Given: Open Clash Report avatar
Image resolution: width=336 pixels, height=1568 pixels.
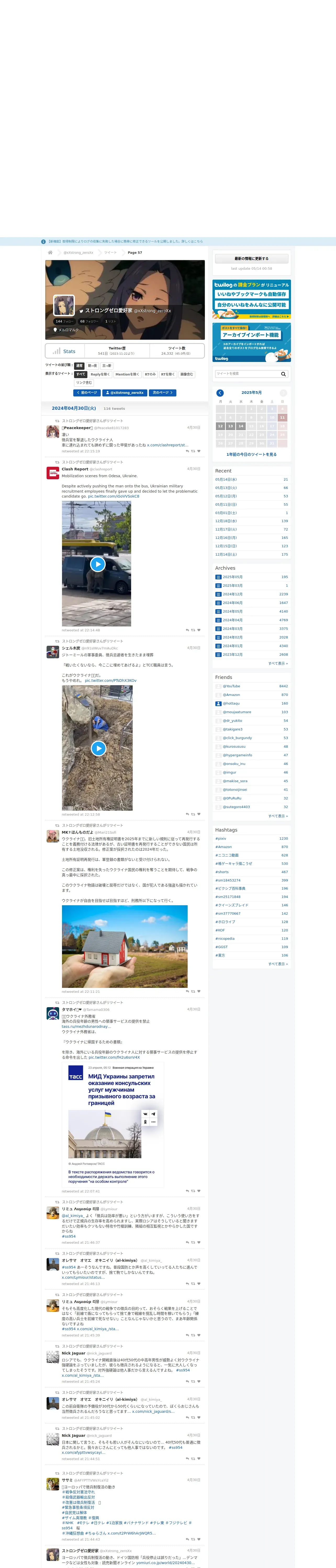Looking at the screenshot, I should click(53, 473).
